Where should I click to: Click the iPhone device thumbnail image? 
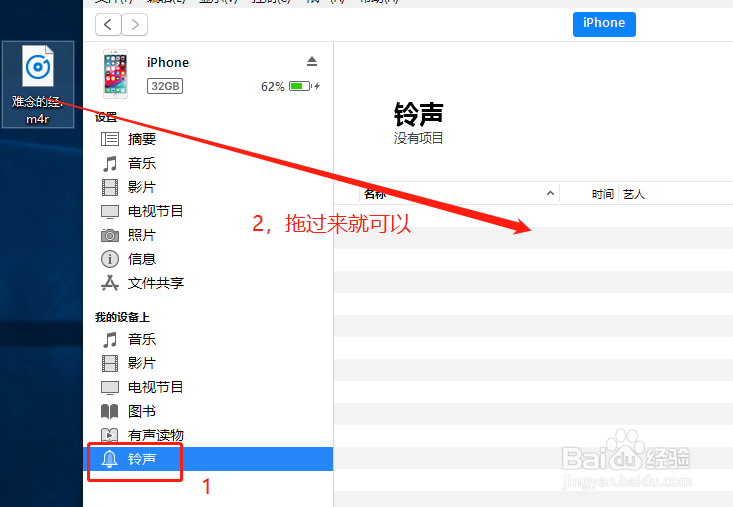coord(115,73)
